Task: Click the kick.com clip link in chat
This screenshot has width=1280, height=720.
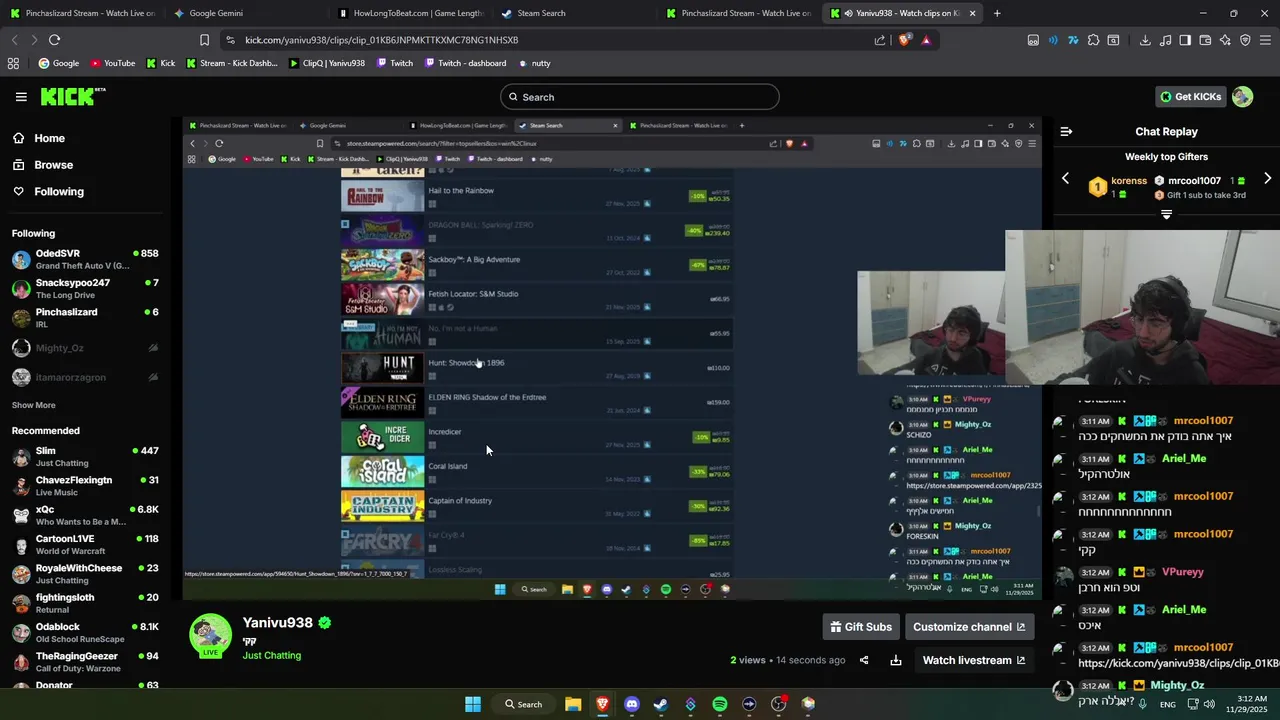Action: click(1178, 663)
